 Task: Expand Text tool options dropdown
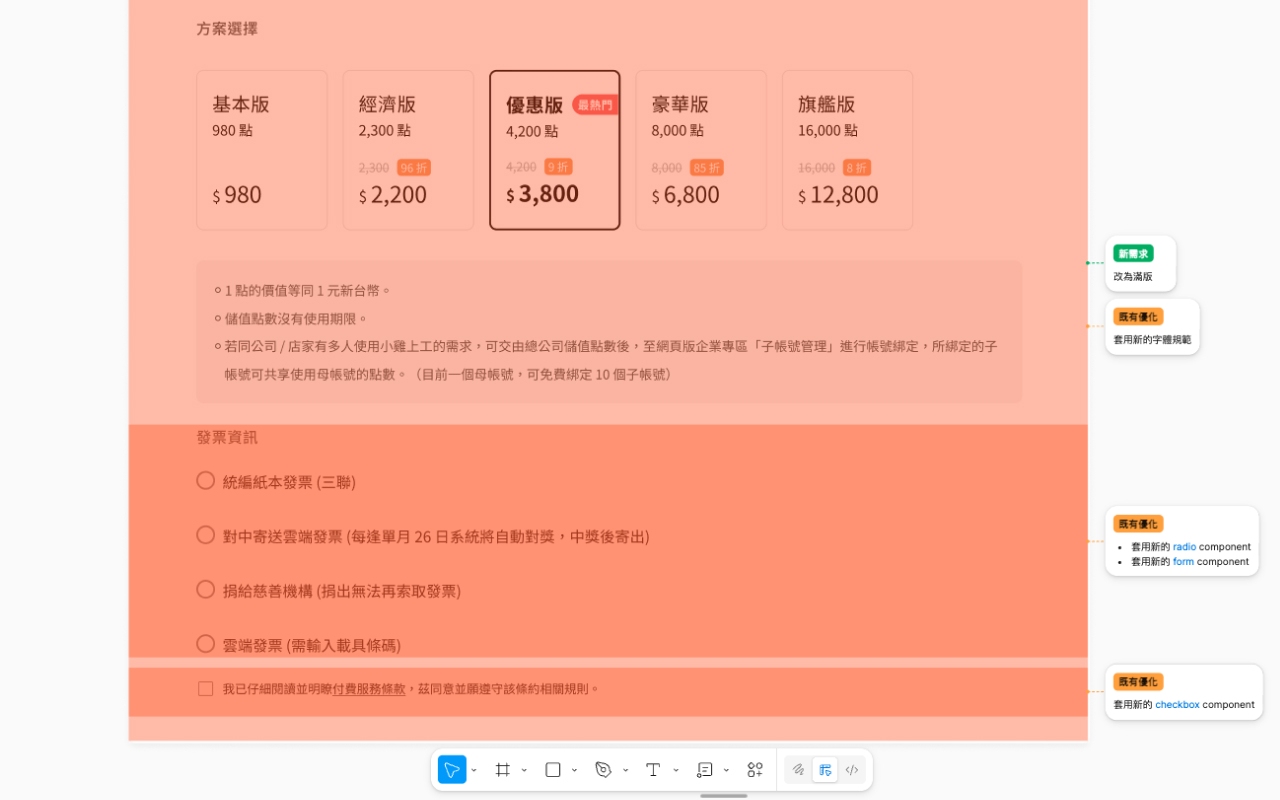[676, 770]
